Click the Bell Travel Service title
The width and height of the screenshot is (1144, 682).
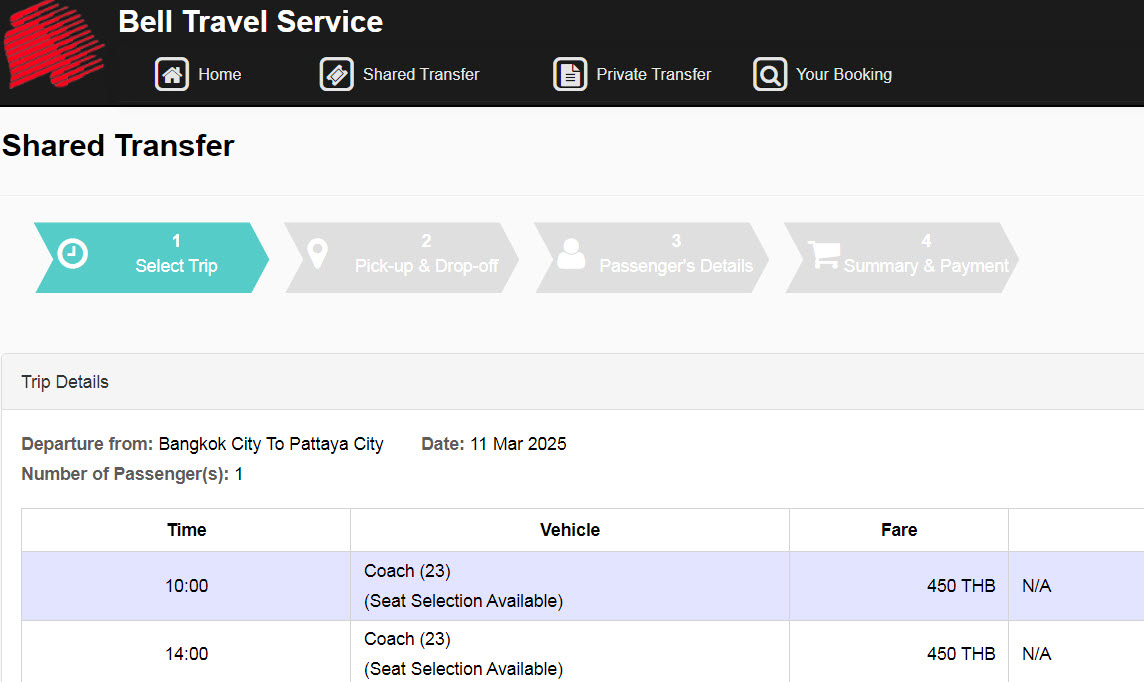tap(250, 22)
